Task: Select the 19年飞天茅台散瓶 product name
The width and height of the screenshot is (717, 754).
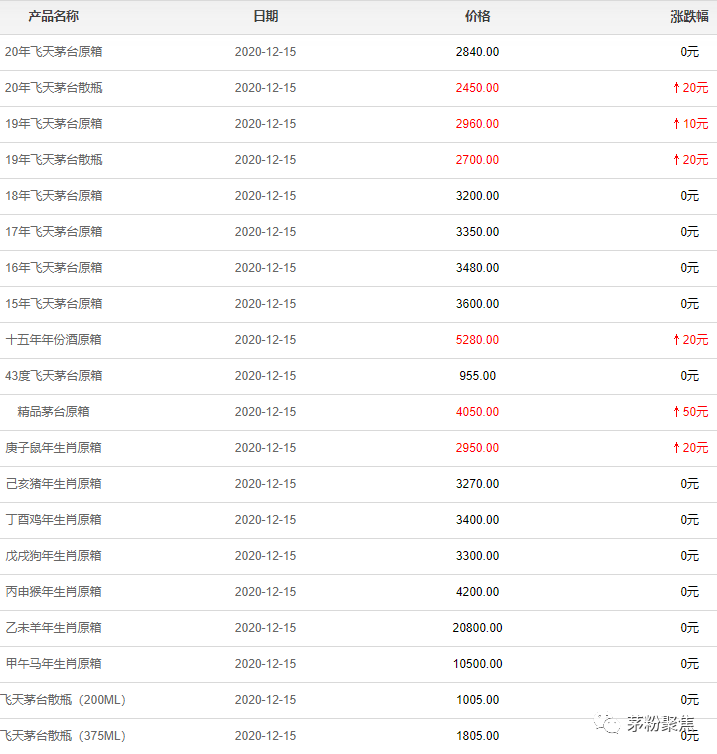Action: pos(53,160)
